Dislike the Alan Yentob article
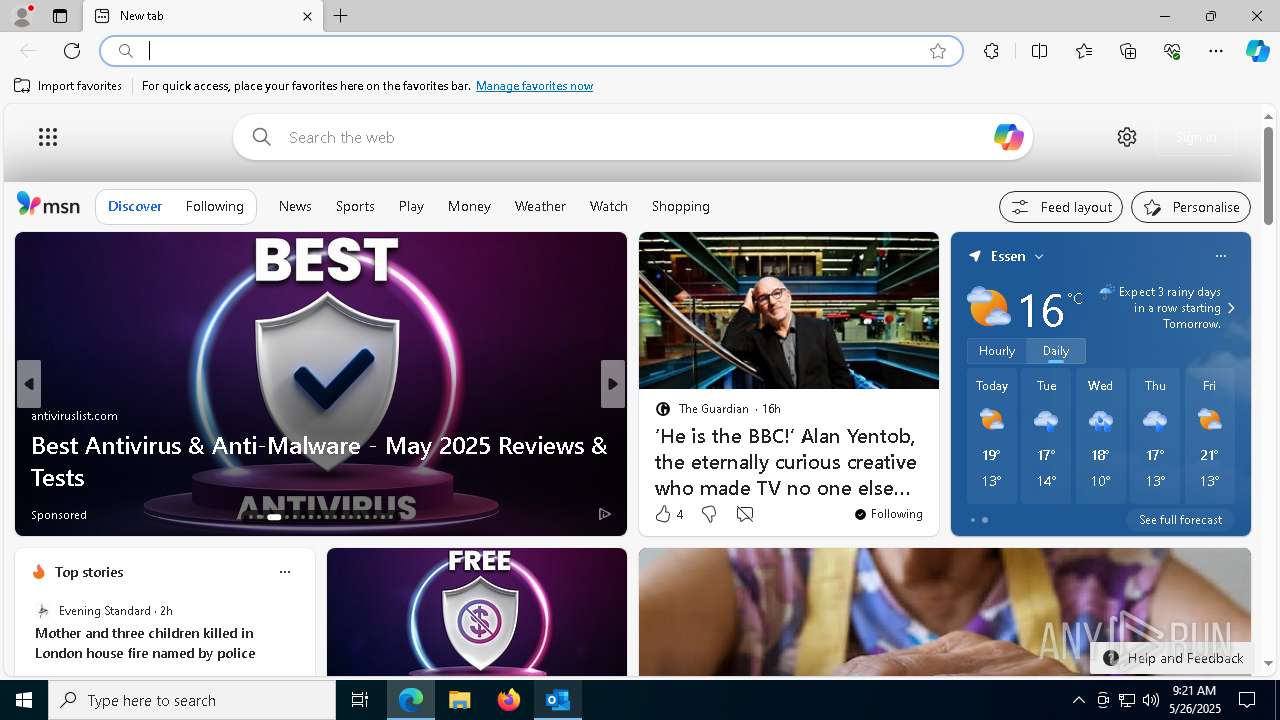Screen dimensions: 1280x720 click(708, 514)
